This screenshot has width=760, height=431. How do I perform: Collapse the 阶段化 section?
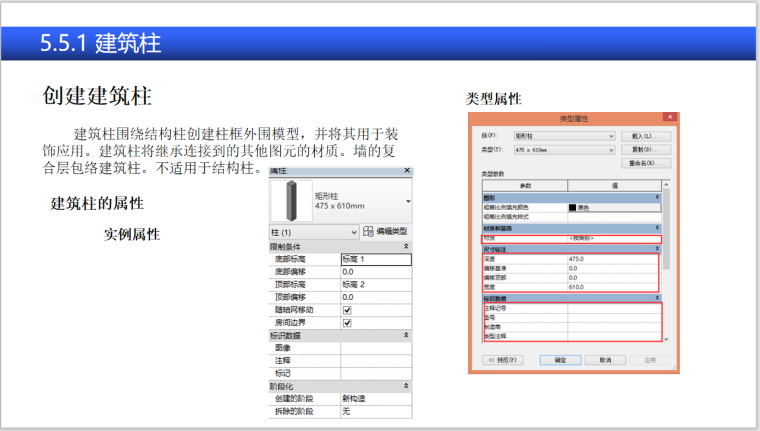tap(406, 386)
